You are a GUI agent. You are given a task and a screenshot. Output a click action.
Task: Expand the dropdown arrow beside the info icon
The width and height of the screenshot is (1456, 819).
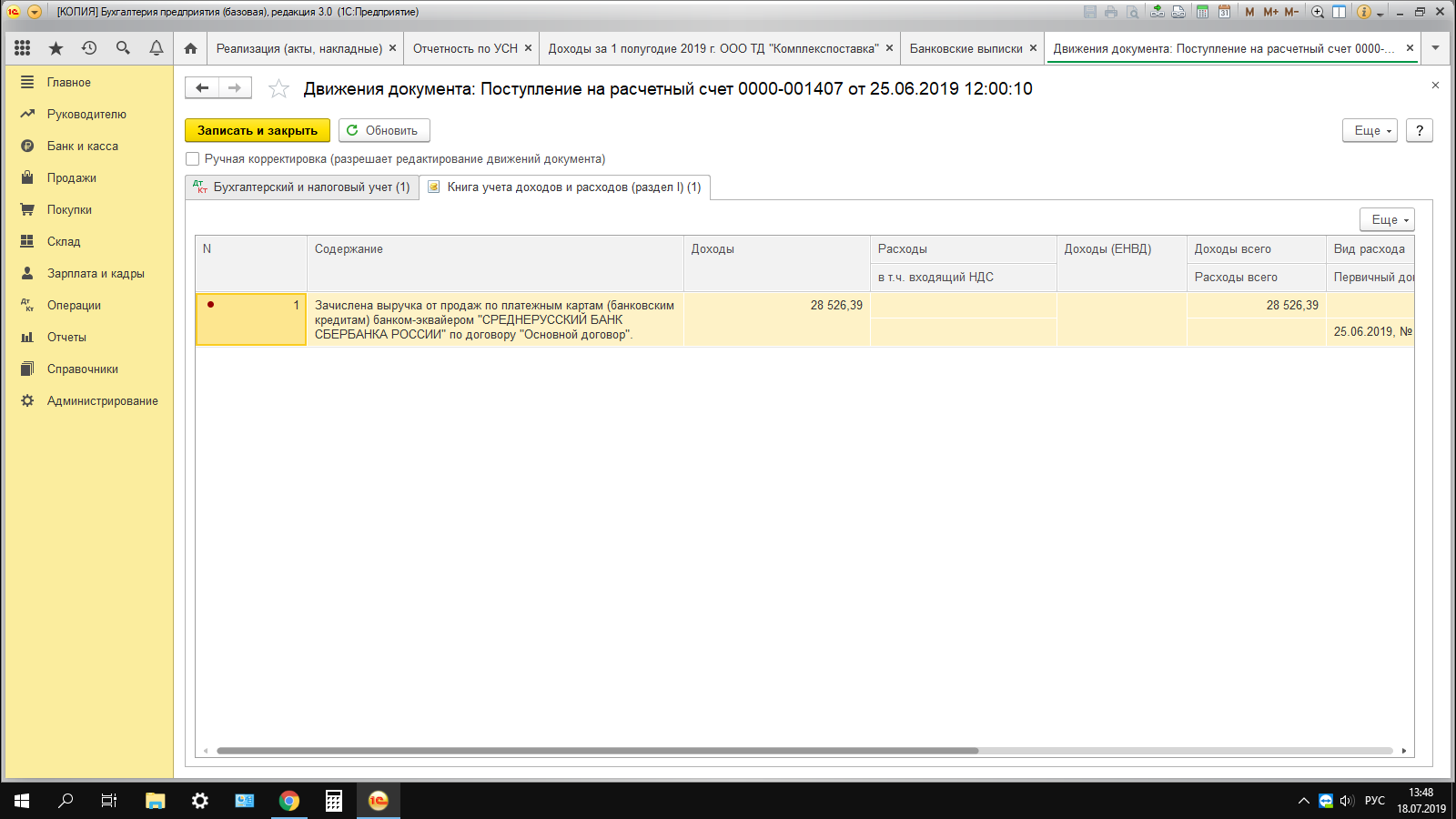[1380, 14]
